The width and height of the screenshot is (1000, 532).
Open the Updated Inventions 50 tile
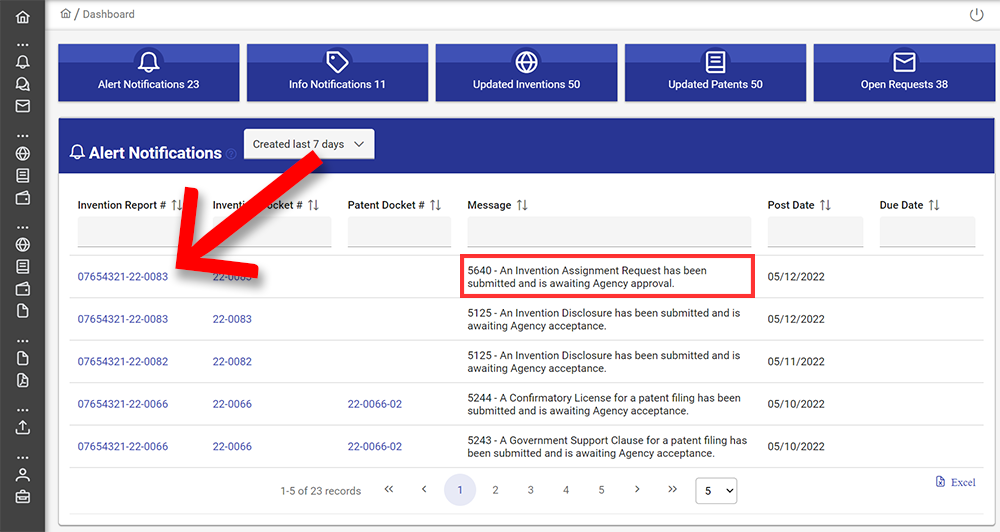[x=526, y=72]
